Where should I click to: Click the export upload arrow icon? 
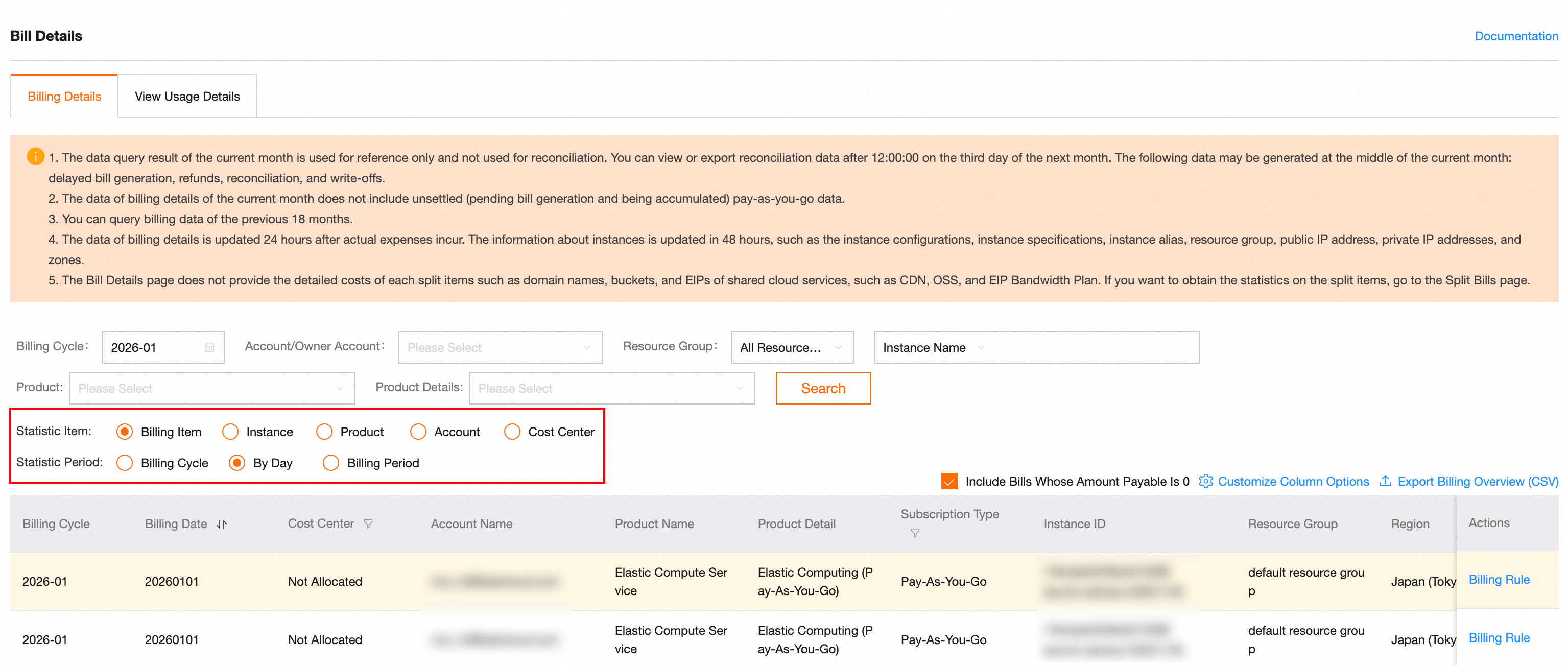click(1385, 481)
